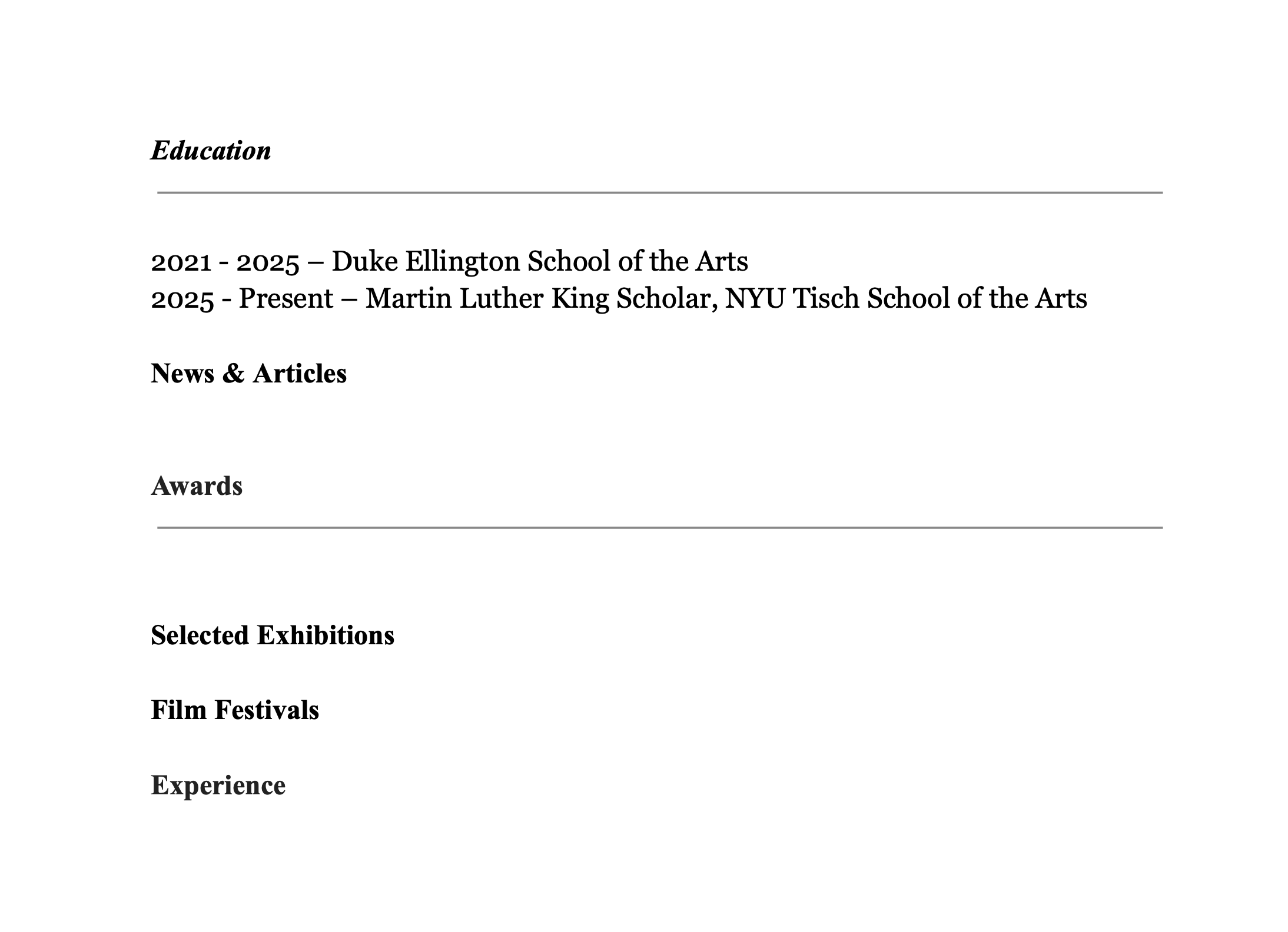The width and height of the screenshot is (1288, 932).
Task: Expand the Awards section heading
Action: click(197, 486)
